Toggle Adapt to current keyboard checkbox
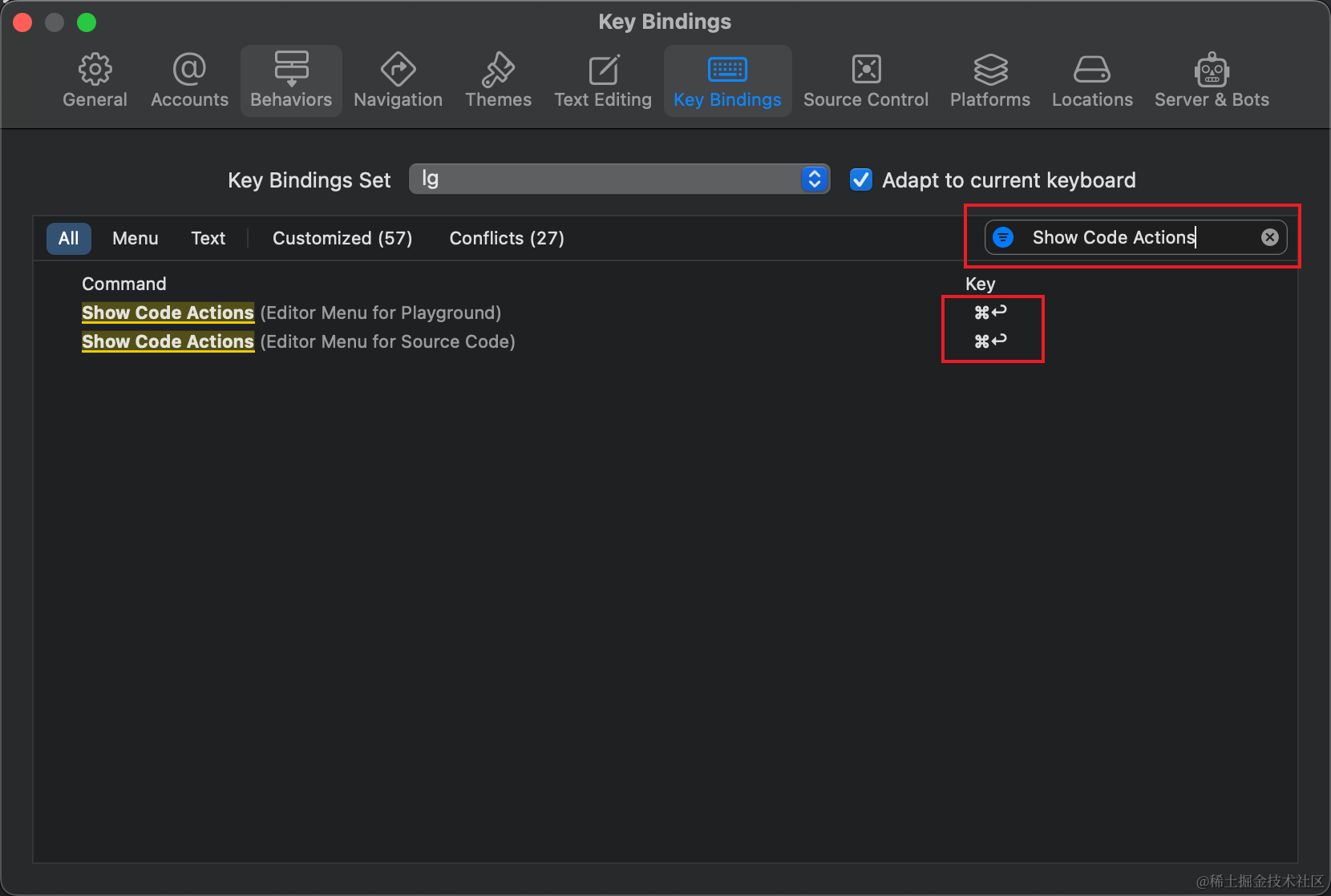Image resolution: width=1331 pixels, height=896 pixels. click(x=860, y=180)
